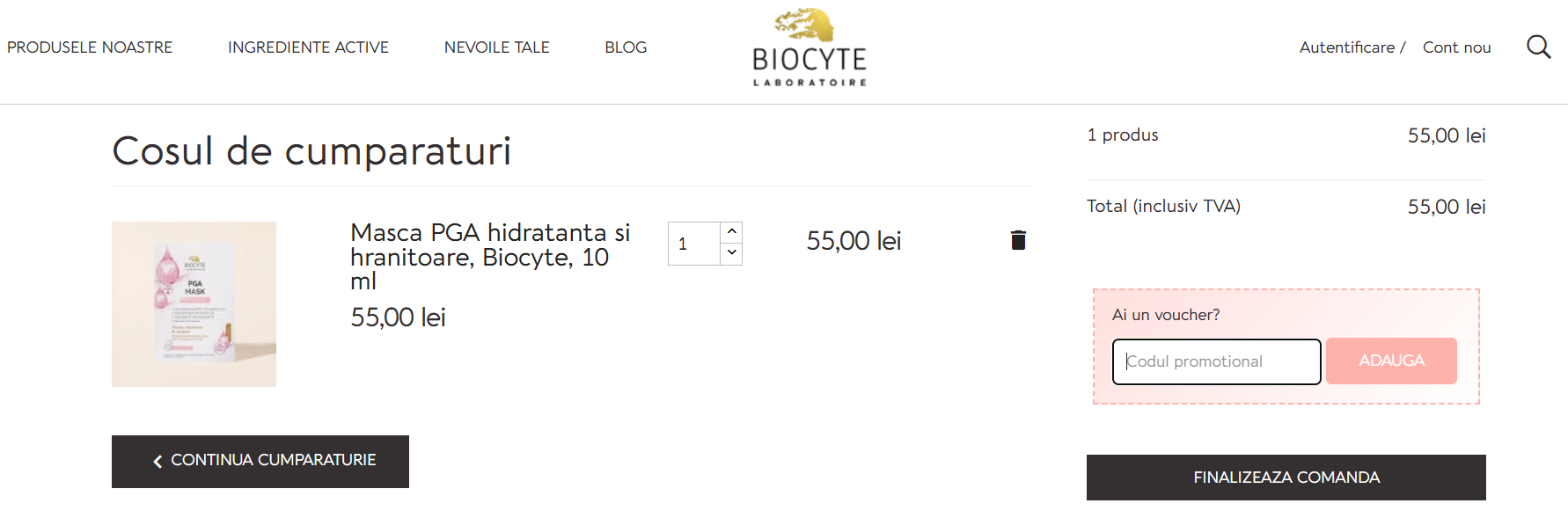The image size is (1568, 518).
Task: Open the Blog section
Action: [x=625, y=47]
